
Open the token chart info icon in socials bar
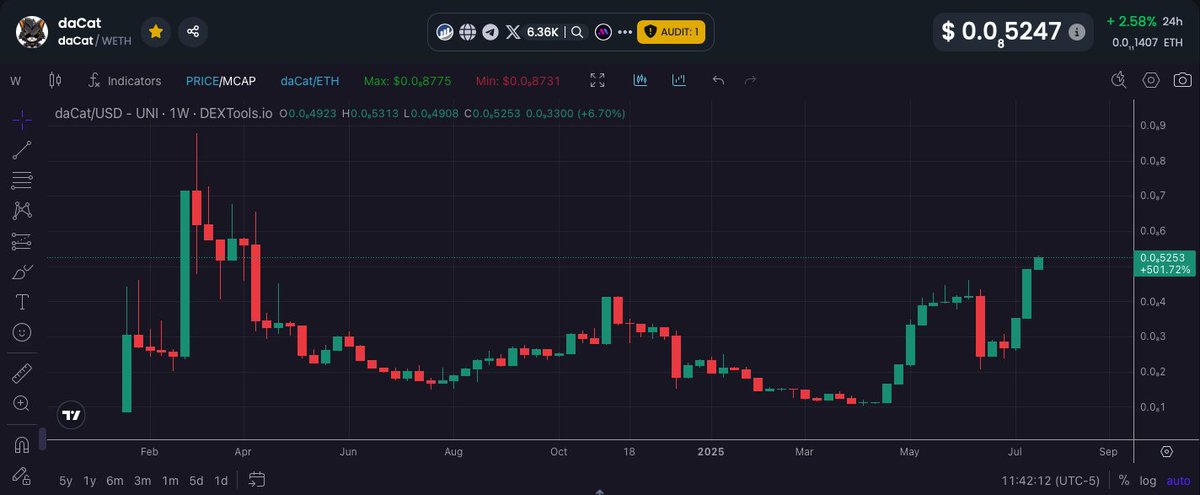[x=445, y=32]
